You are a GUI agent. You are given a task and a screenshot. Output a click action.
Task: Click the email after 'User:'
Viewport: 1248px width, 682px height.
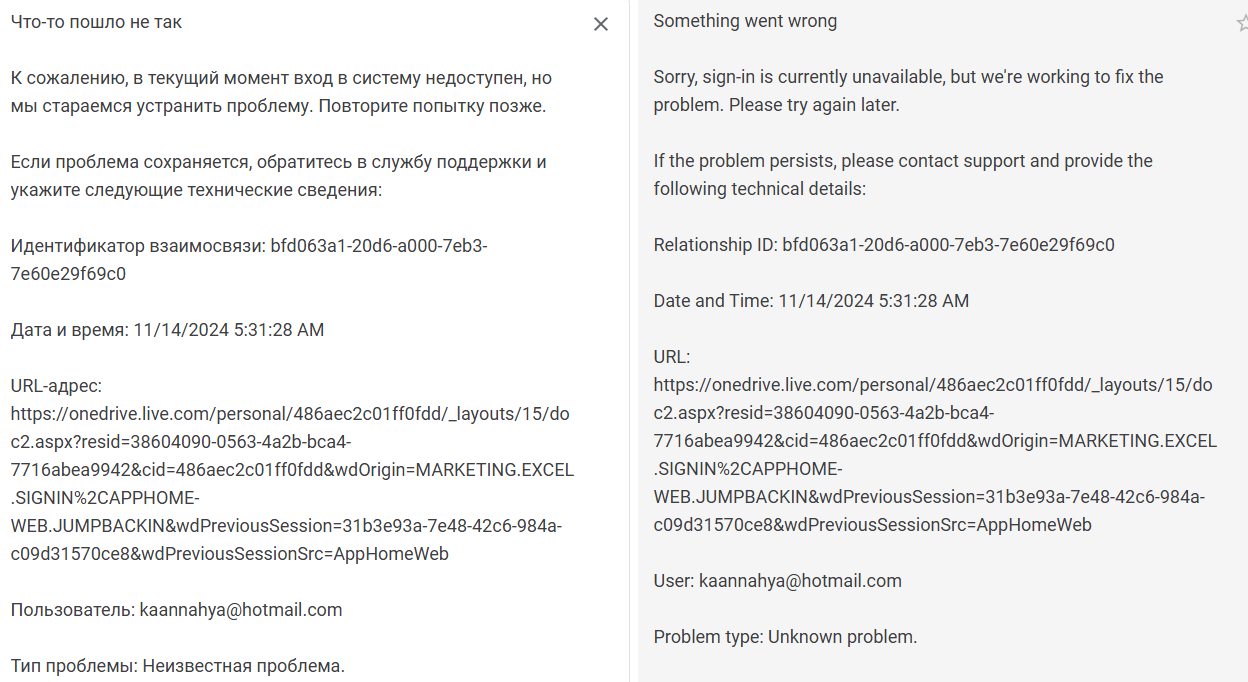[800, 581]
